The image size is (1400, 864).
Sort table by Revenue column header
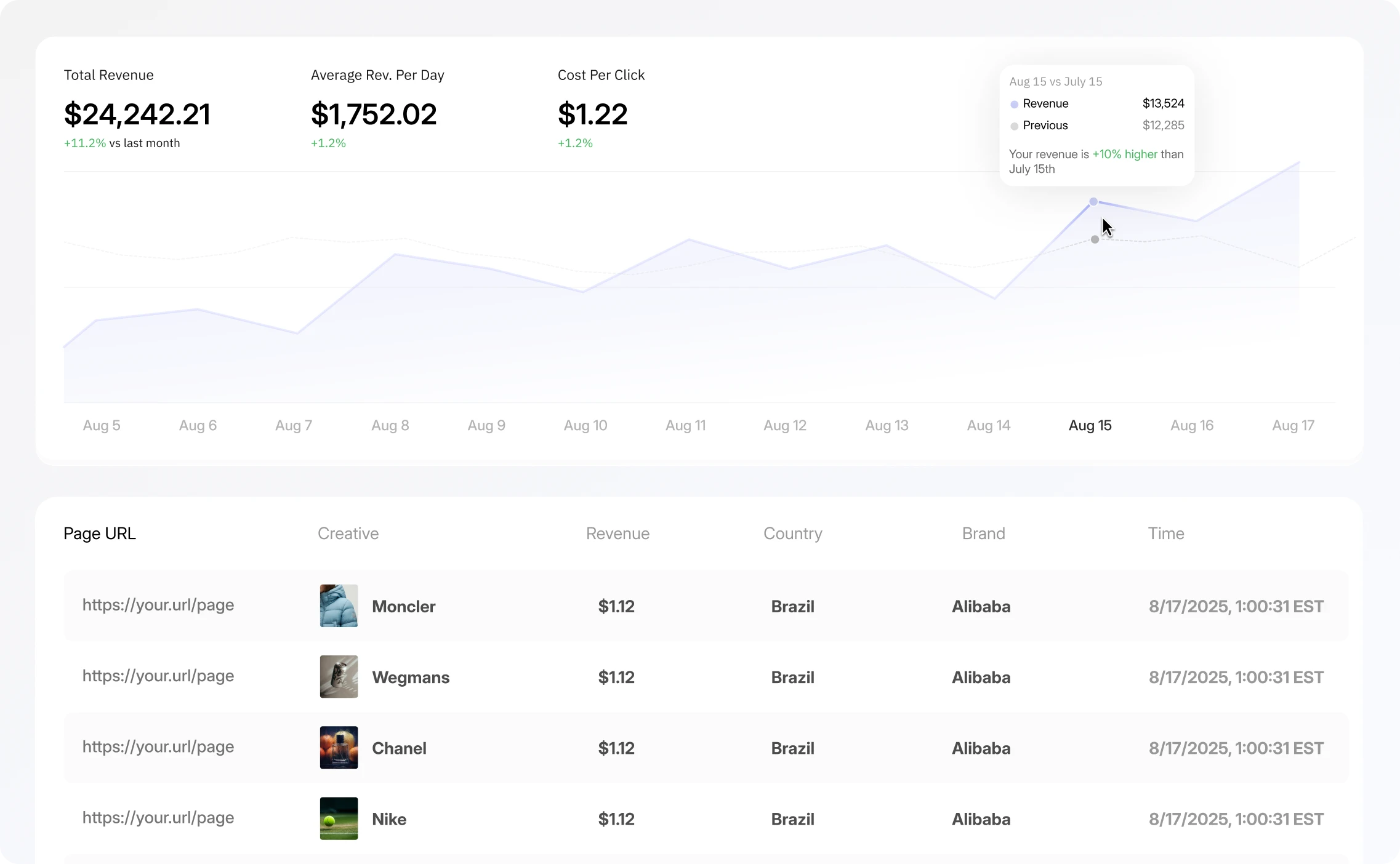tap(618, 534)
